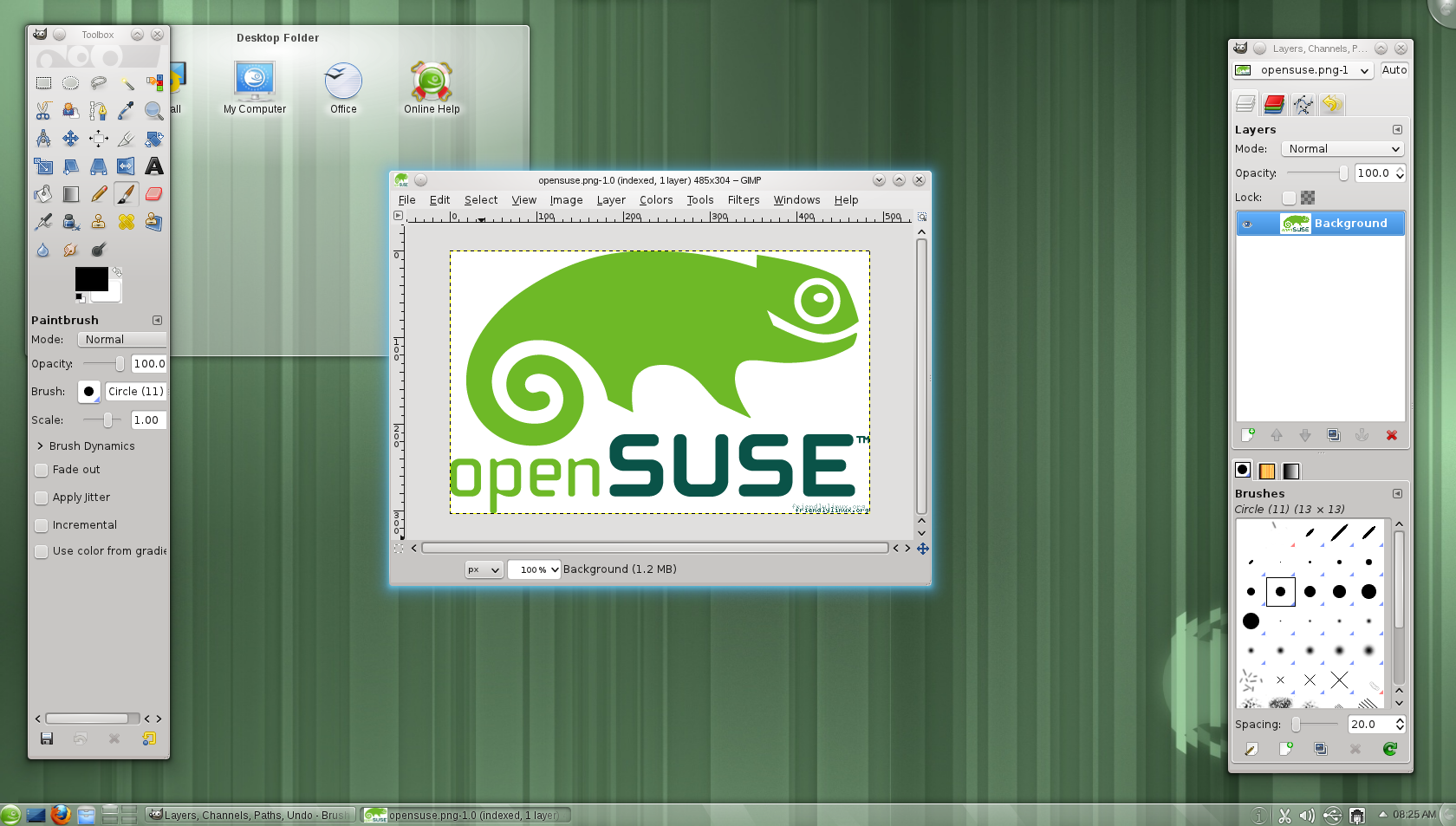Open the 100% zoom dropdown
The image size is (1456, 826).
coord(534,569)
